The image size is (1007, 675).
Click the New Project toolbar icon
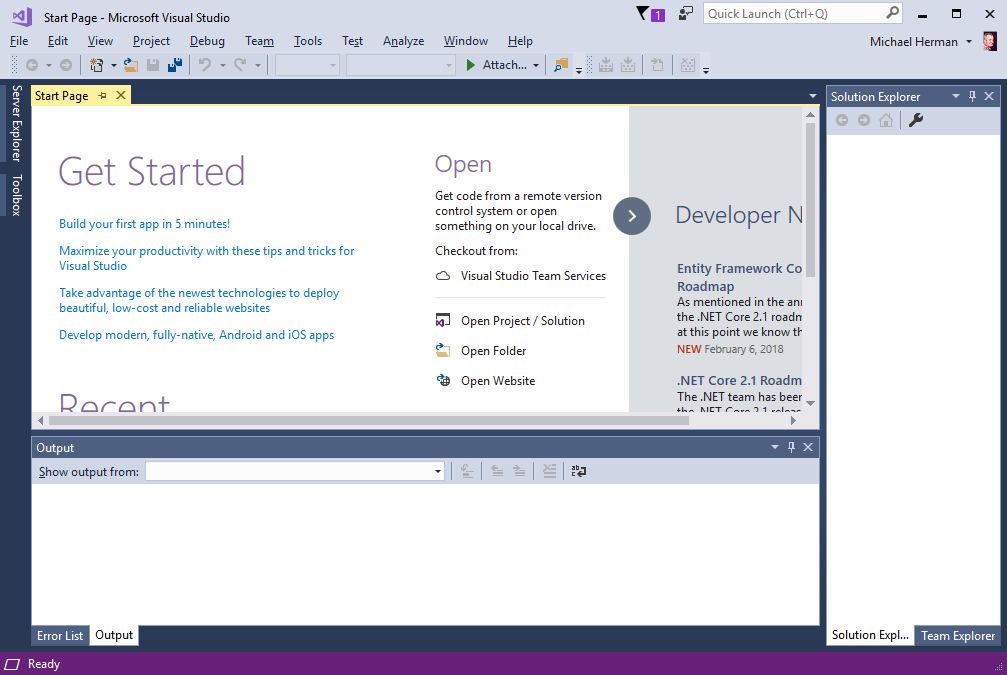click(96, 65)
